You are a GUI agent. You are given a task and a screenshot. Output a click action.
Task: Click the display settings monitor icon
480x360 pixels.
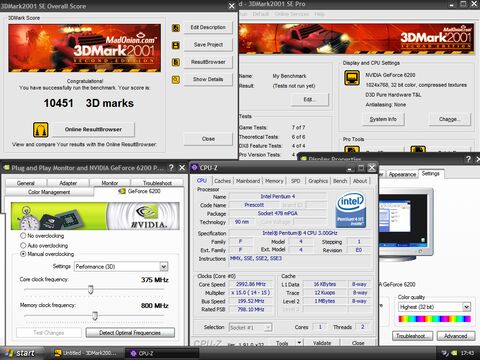[x=352, y=78]
